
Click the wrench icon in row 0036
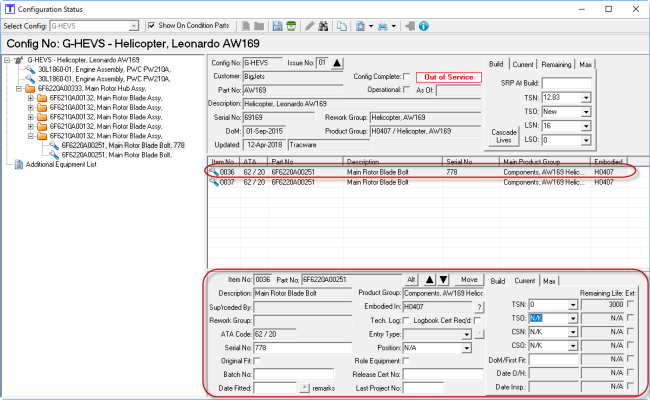pos(214,172)
